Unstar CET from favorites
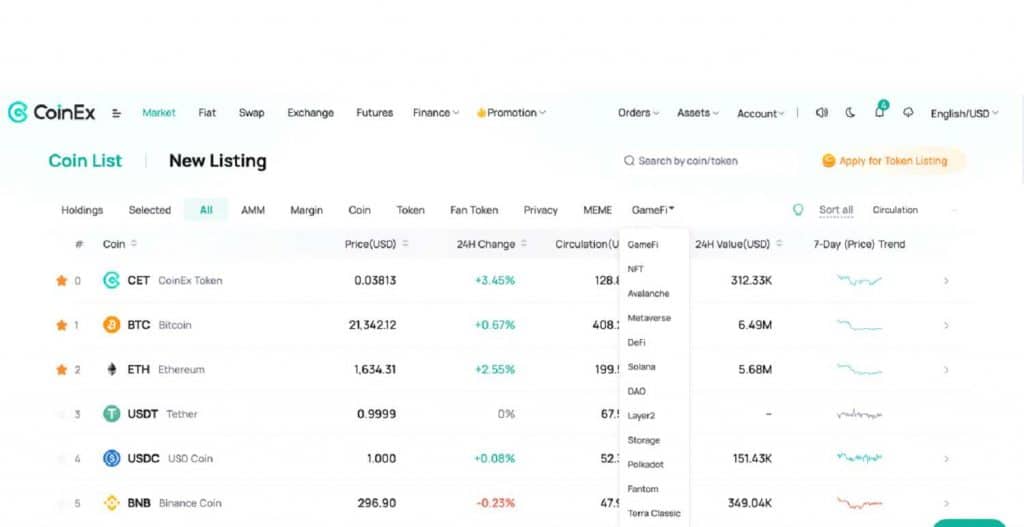Image resolution: width=1024 pixels, height=527 pixels. click(61, 280)
